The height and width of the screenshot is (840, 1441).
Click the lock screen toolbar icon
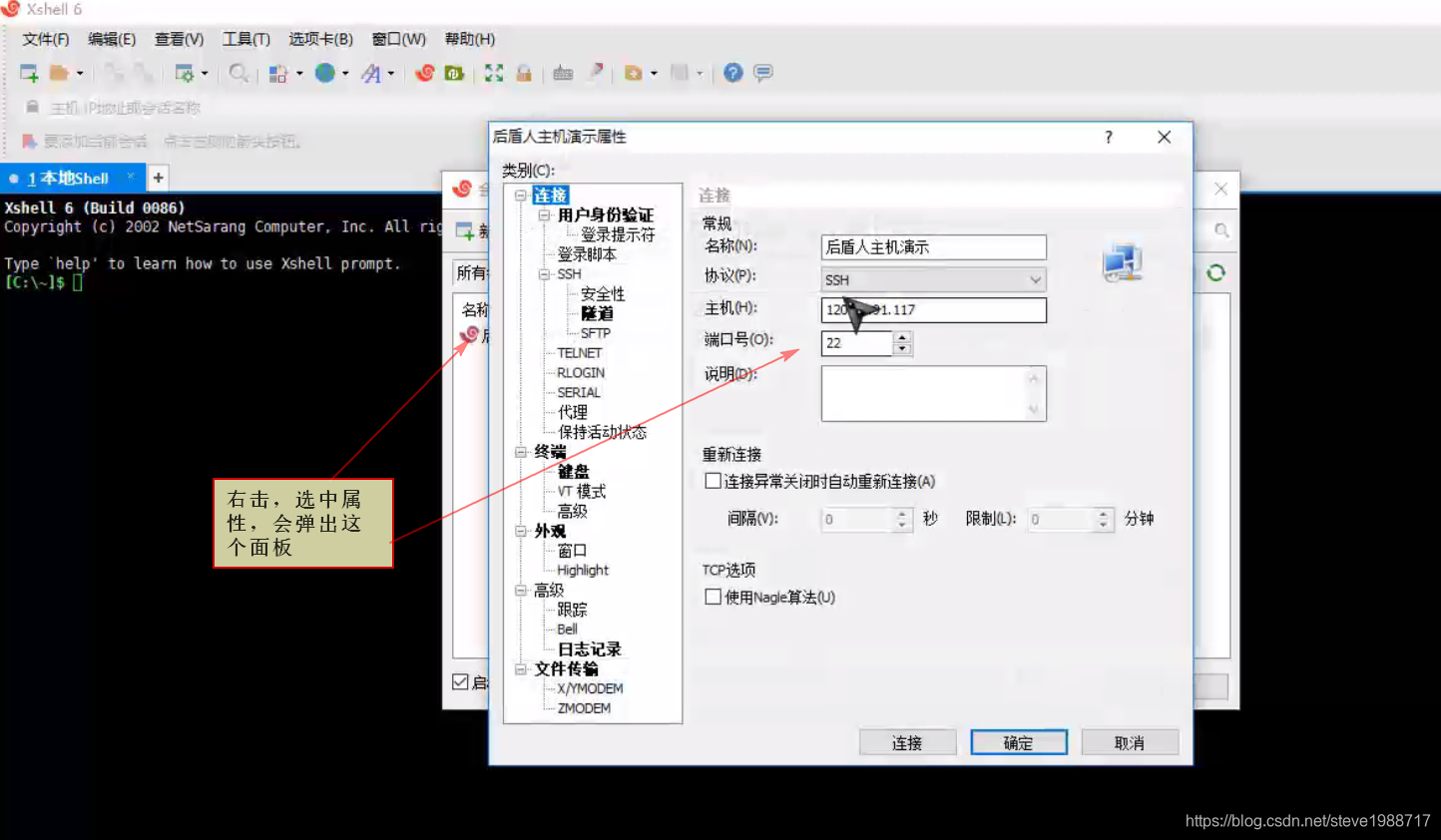523,73
